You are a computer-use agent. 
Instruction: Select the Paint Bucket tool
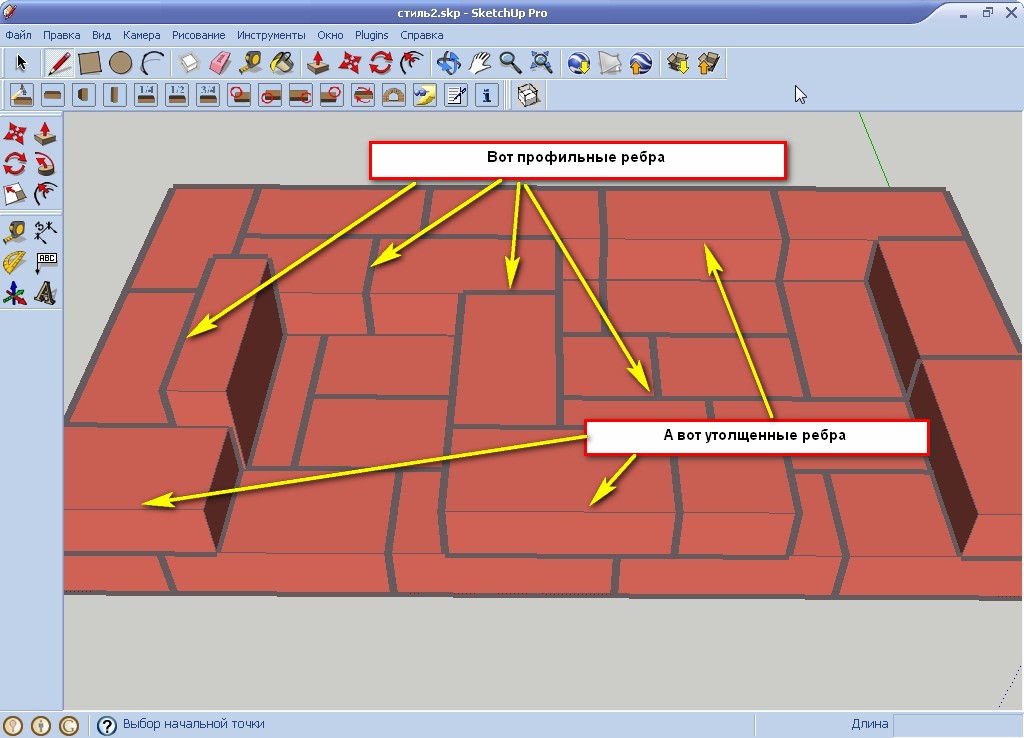pos(282,63)
